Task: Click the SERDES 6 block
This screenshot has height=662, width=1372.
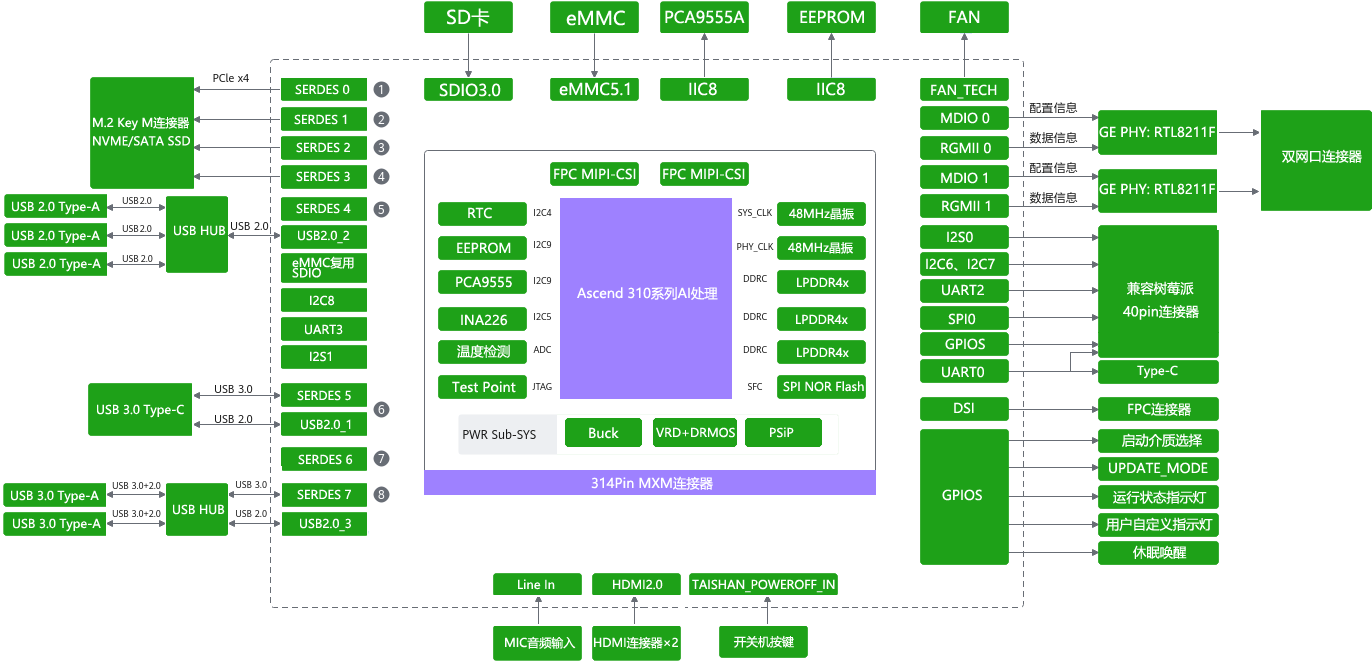Action: (323, 459)
